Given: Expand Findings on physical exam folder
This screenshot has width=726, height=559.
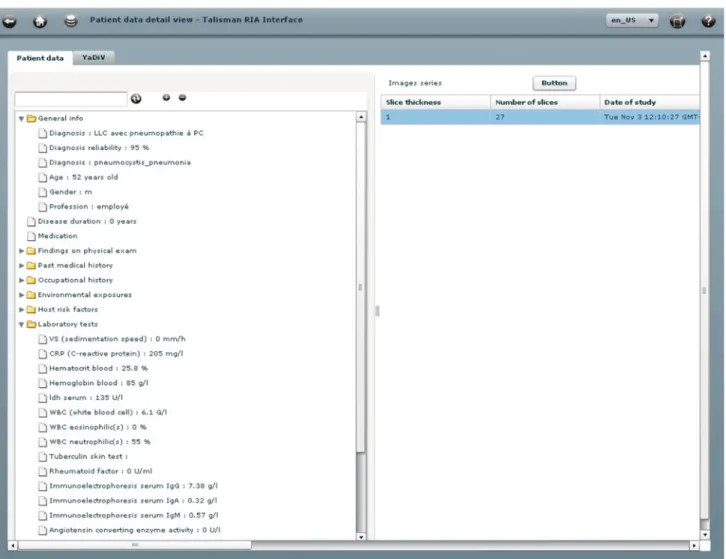Looking at the screenshot, I should coord(21,251).
